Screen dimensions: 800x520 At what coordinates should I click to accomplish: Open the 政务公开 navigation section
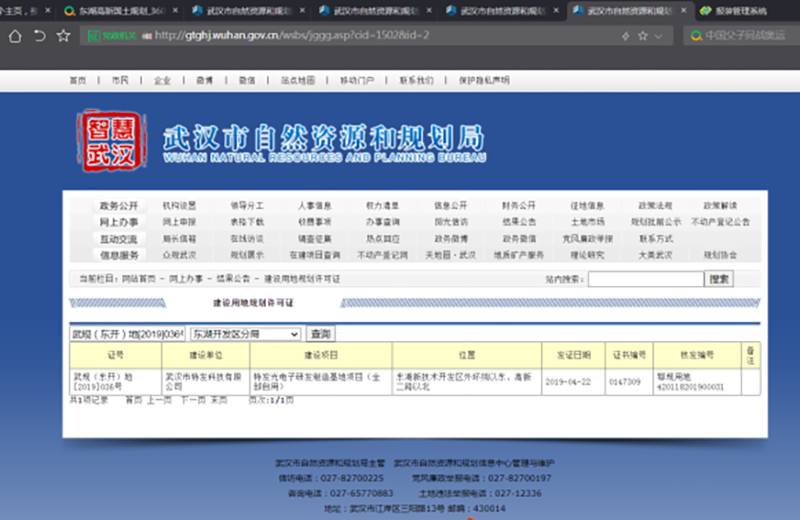(x=118, y=205)
